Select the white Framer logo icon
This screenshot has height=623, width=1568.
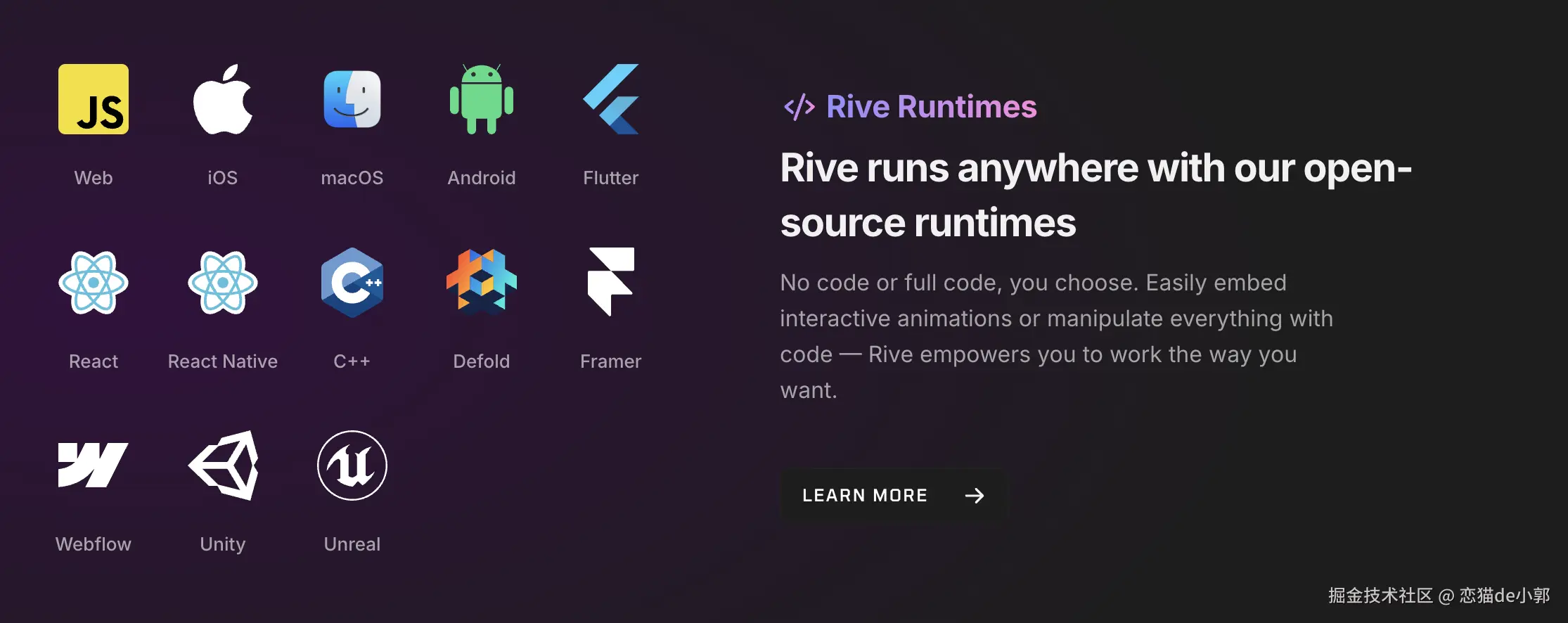611,282
